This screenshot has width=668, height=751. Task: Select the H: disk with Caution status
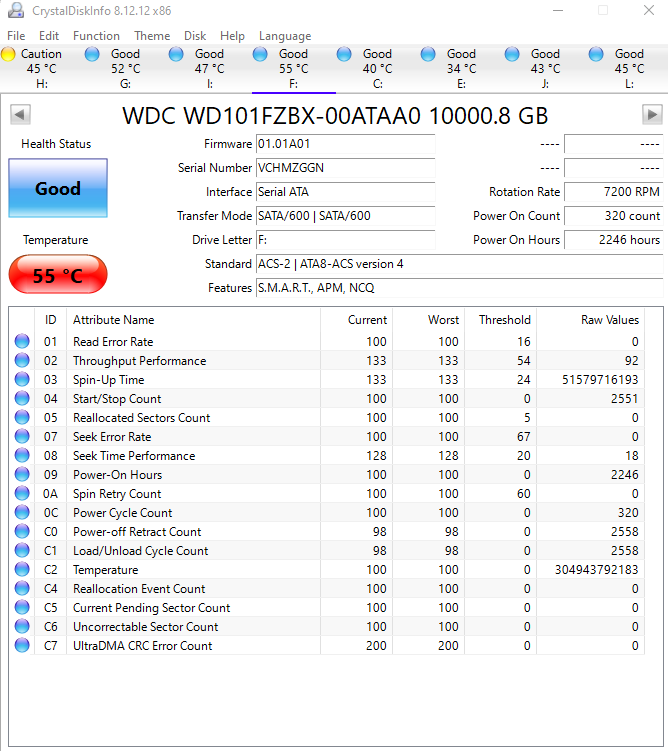(42, 68)
